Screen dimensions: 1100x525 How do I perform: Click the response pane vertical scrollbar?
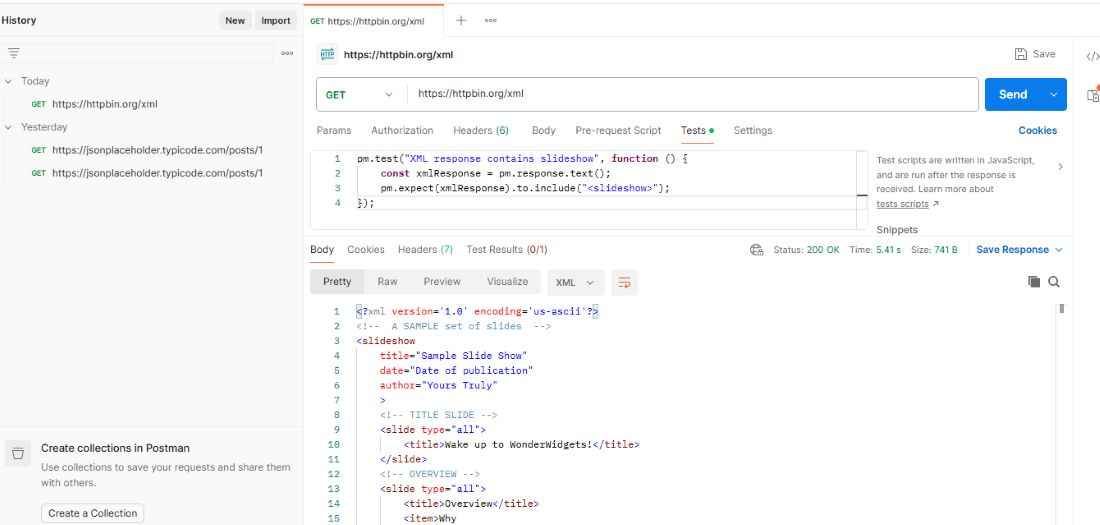pyautogui.click(x=1061, y=308)
